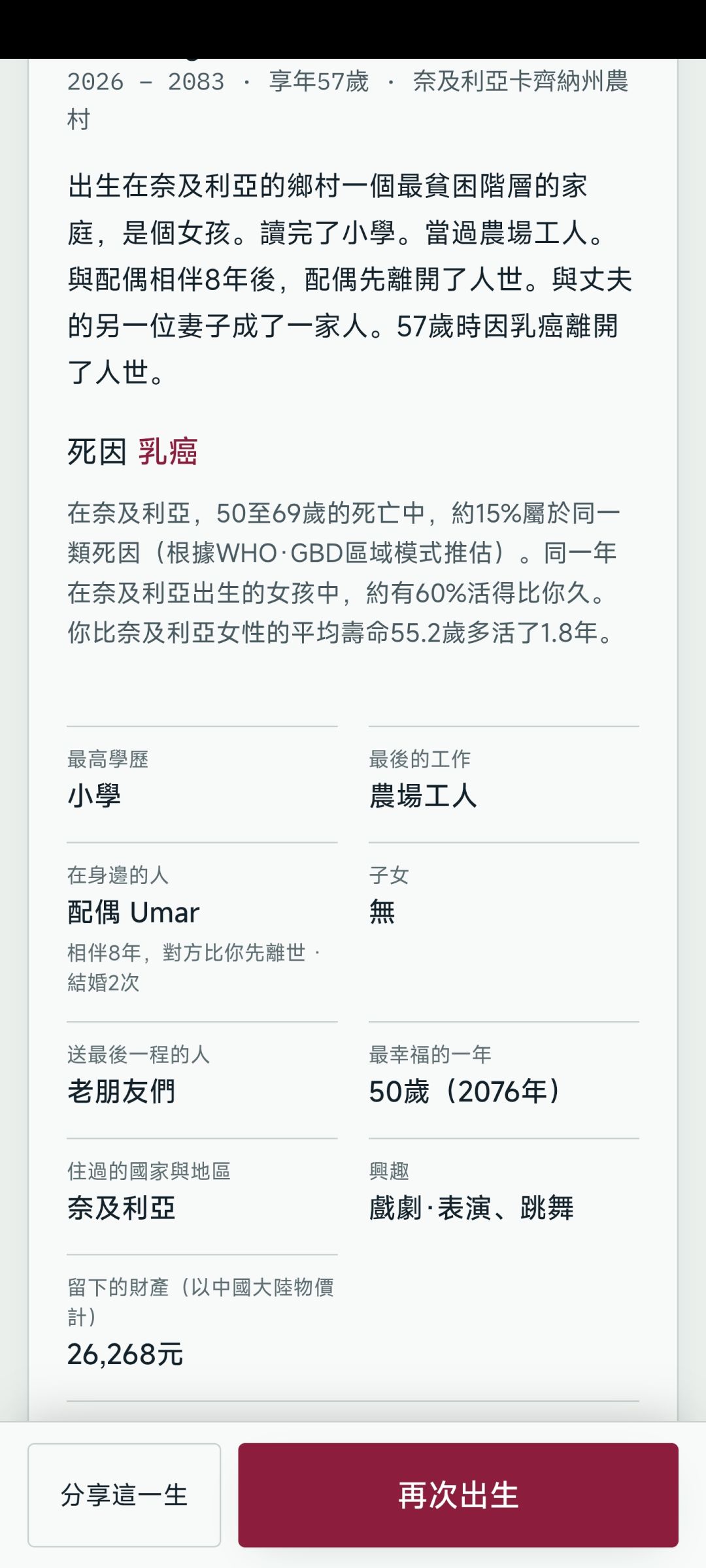The width and height of the screenshot is (706, 1568).
Task: Tap the 最後的工作 農場工人 entry
Action: [x=504, y=784]
